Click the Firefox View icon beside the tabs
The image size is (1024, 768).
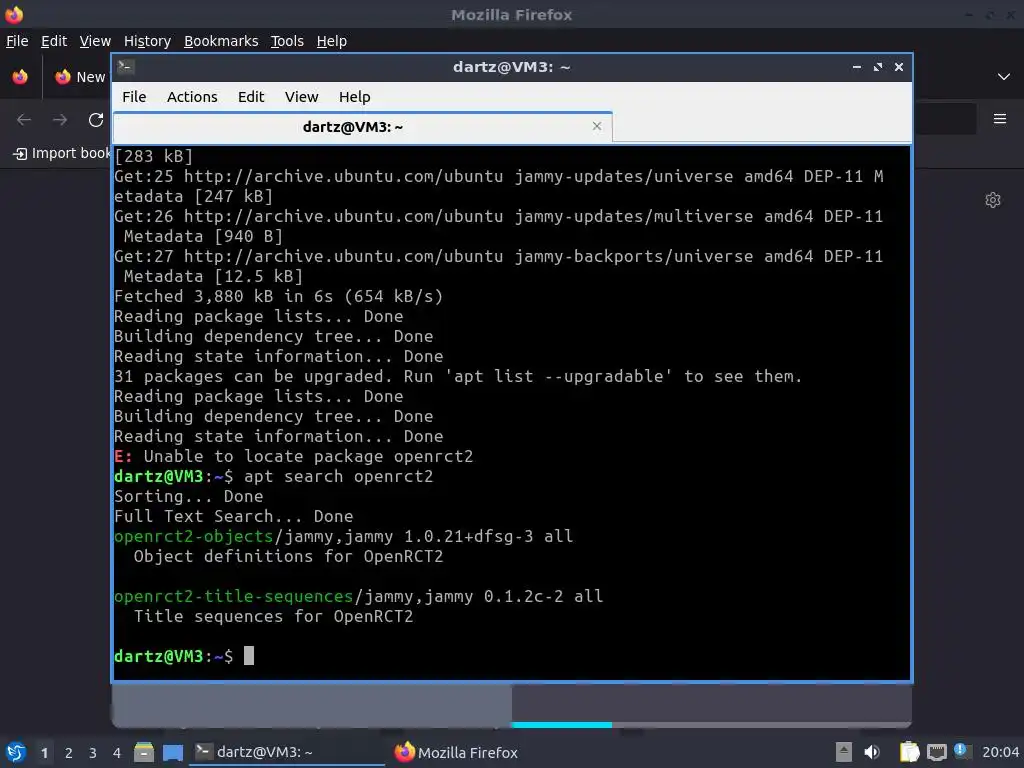pos(20,76)
